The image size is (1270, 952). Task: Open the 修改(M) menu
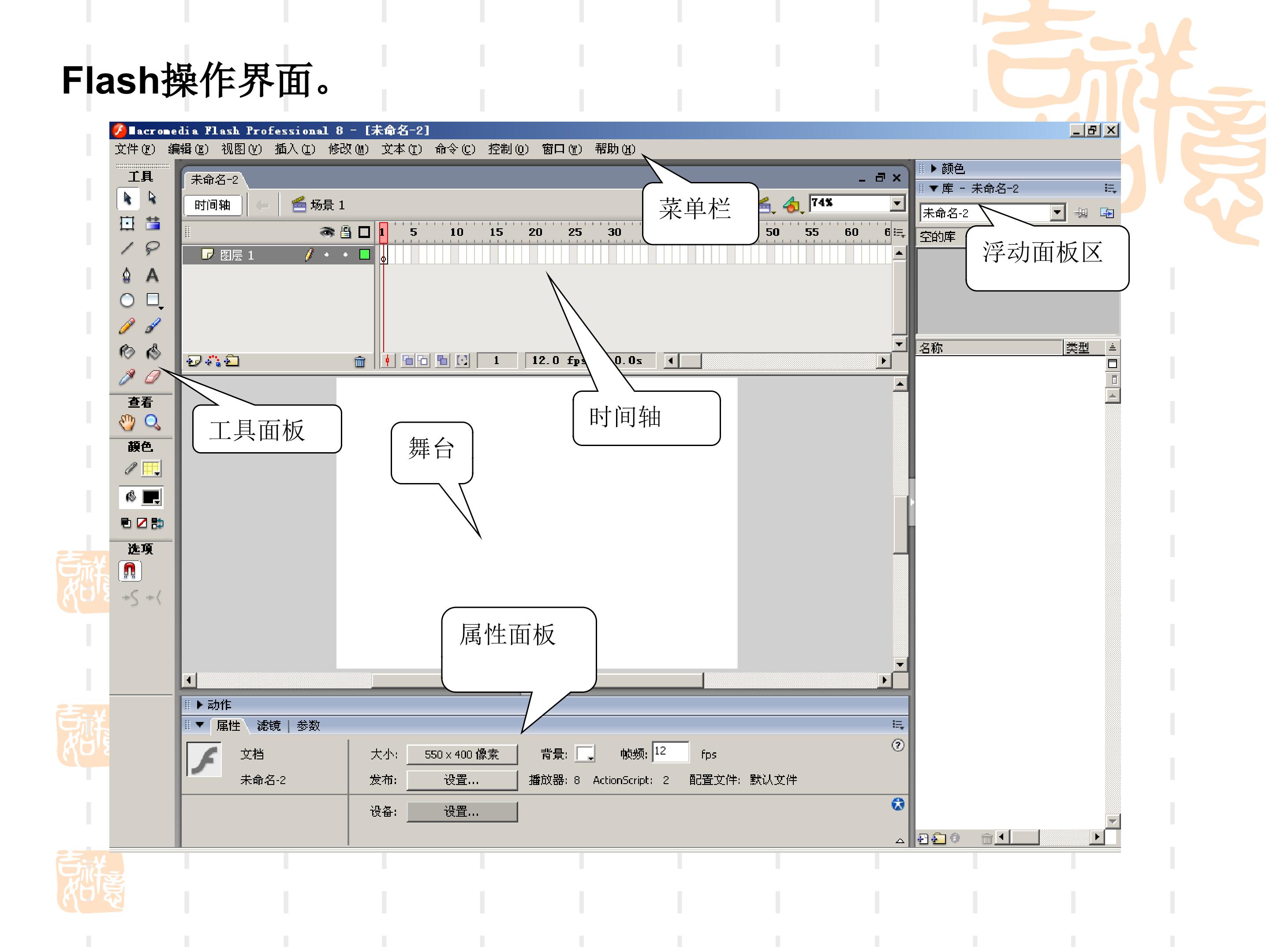tap(348, 149)
